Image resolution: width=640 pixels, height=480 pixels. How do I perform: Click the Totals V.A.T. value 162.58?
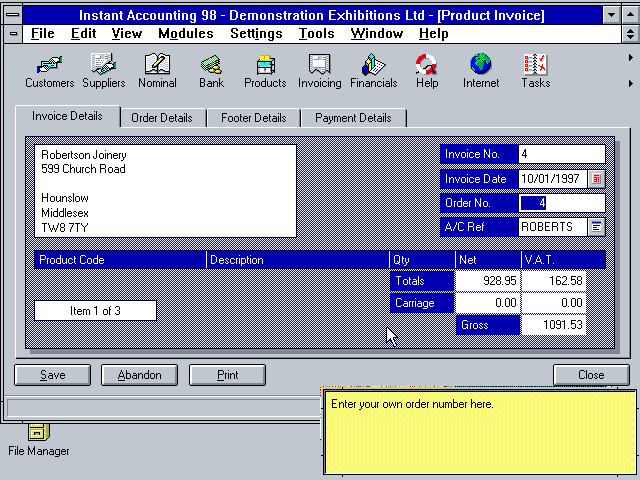[x=554, y=281]
